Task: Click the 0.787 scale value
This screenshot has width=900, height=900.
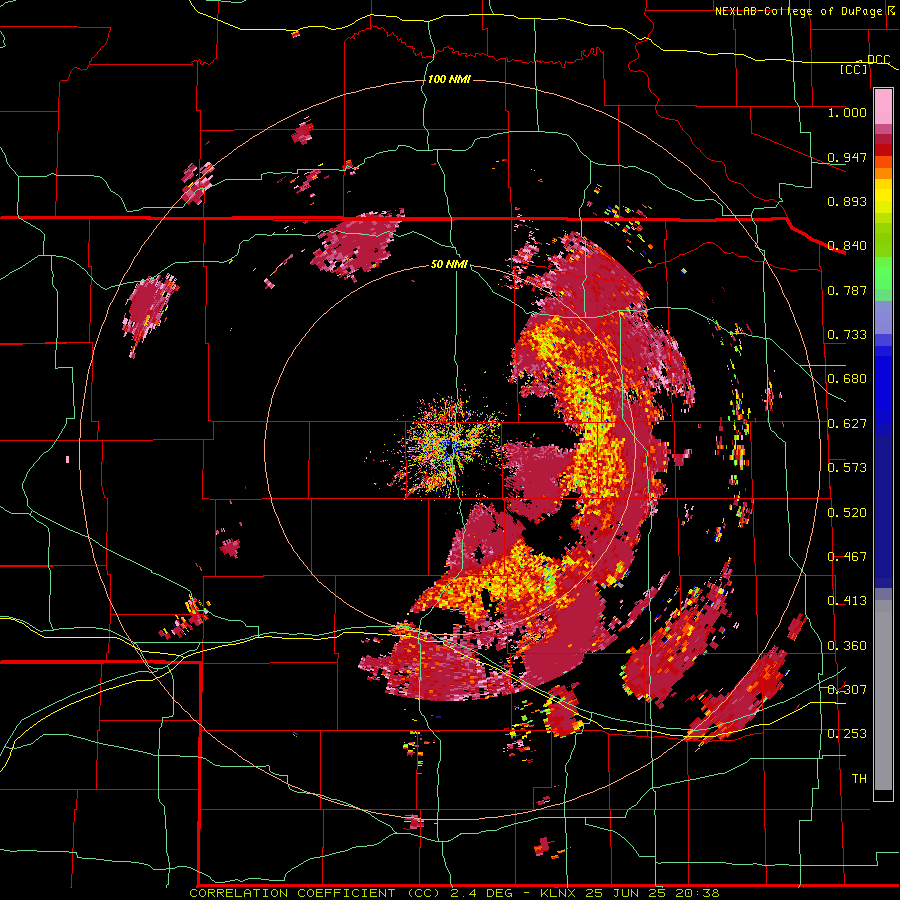Action: pyautogui.click(x=847, y=290)
